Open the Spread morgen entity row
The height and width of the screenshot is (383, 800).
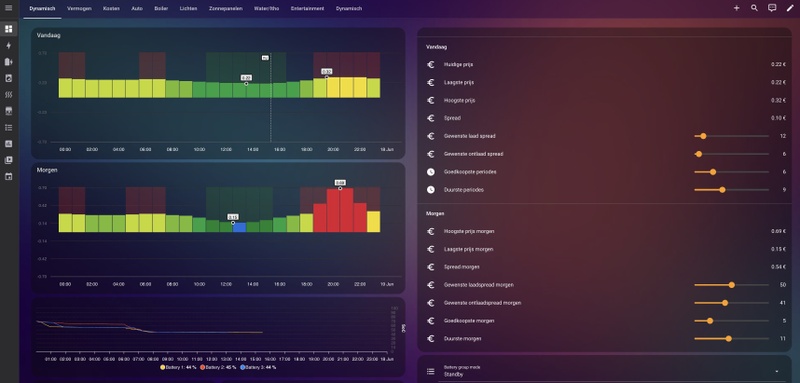606,267
